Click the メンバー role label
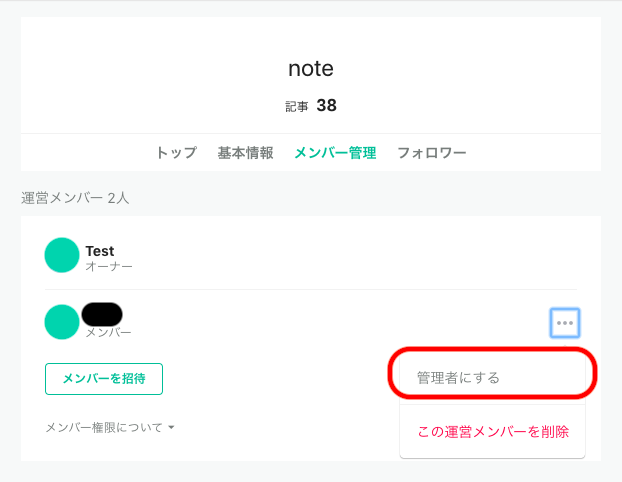 pos(108,332)
